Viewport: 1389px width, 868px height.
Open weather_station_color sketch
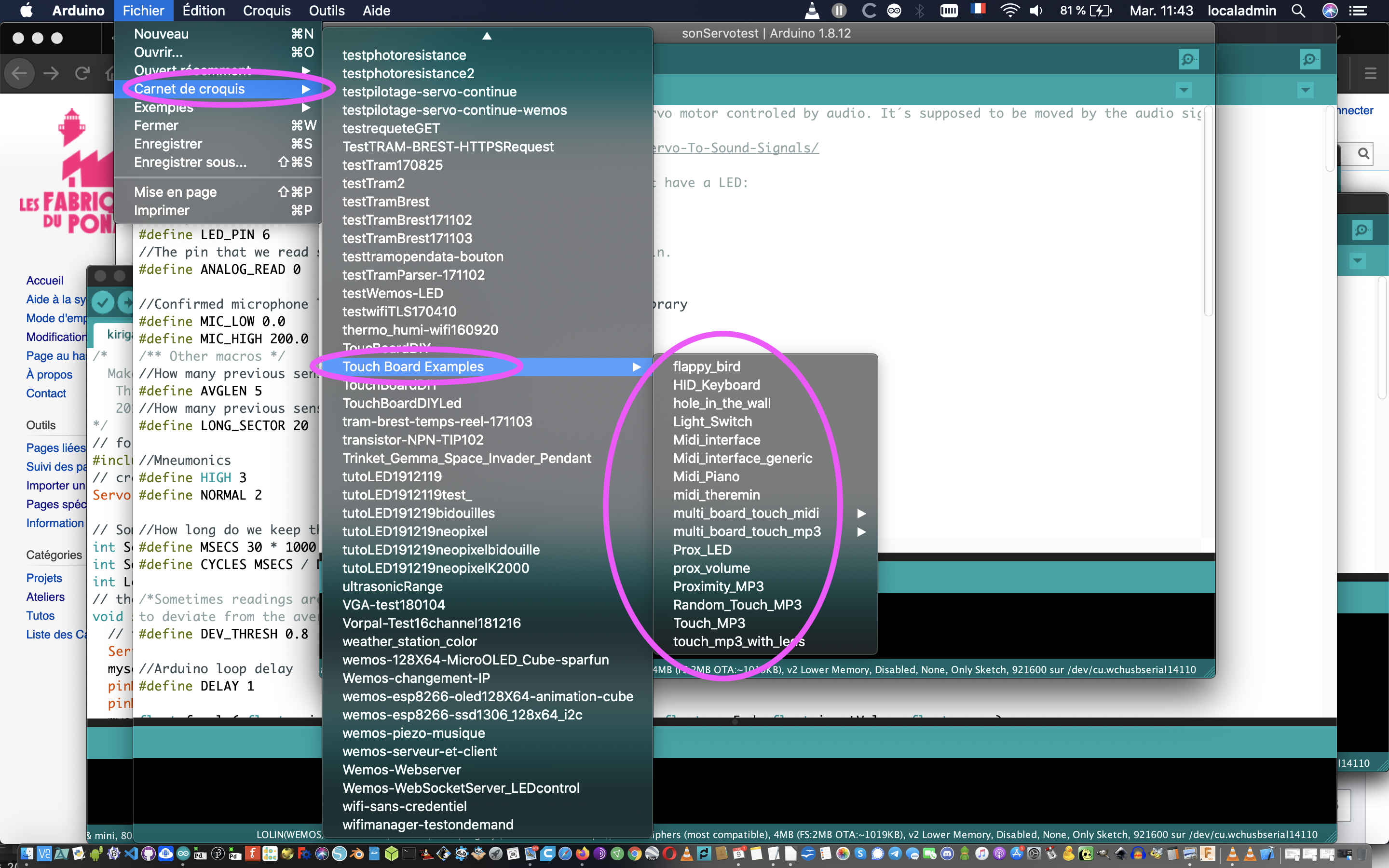[x=487, y=641]
